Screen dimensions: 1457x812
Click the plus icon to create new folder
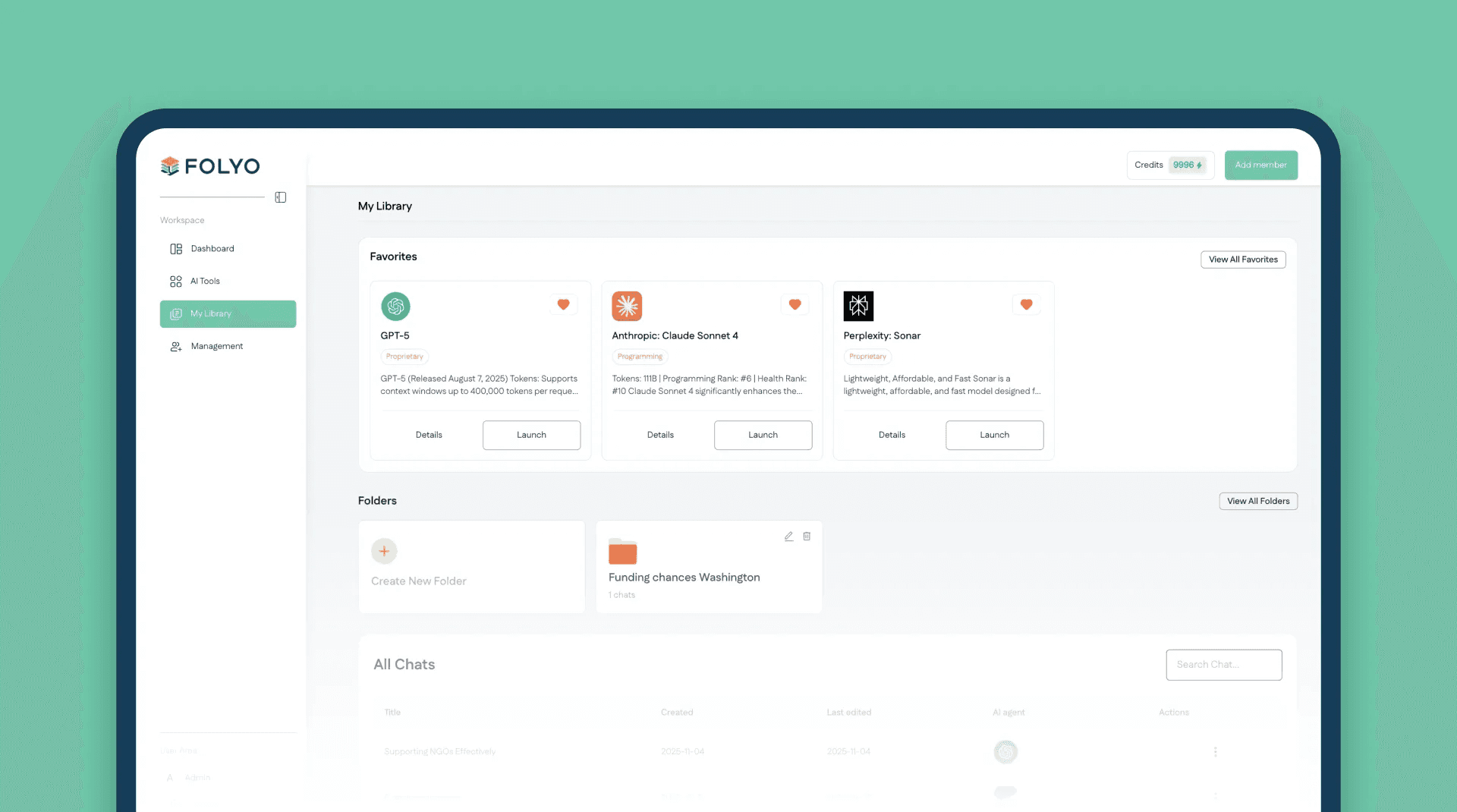tap(384, 551)
